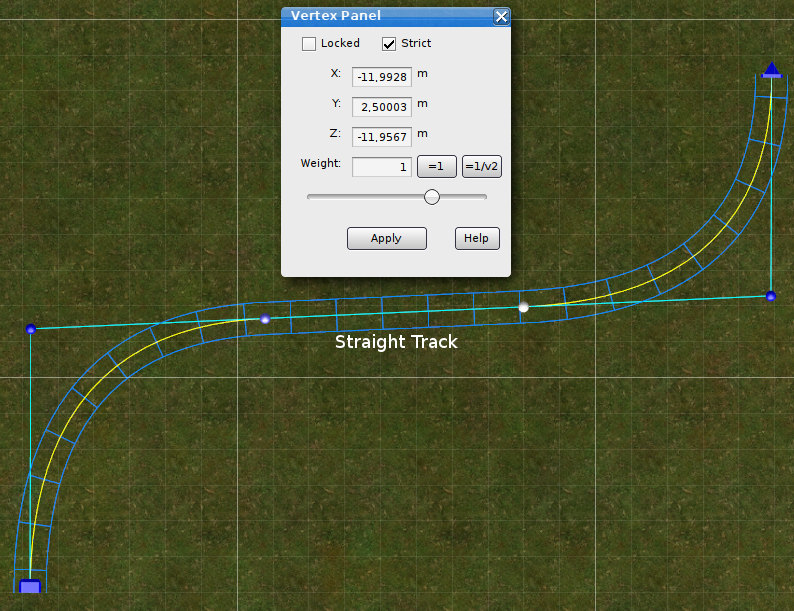The height and width of the screenshot is (611, 794).
Task: Select the blue control vertex at far right
Action: (x=770, y=296)
